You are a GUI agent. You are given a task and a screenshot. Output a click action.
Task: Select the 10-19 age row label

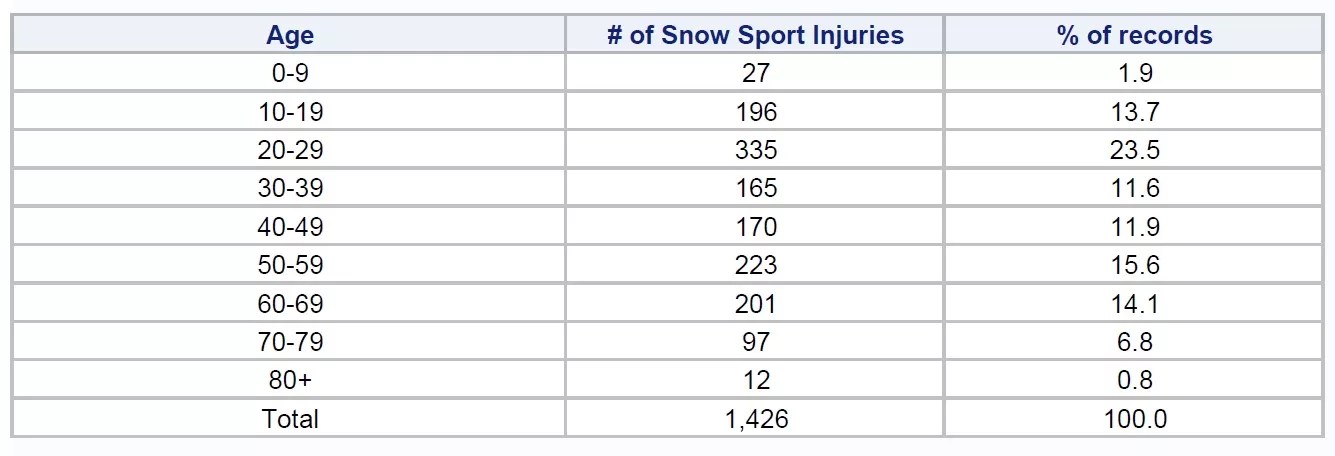click(290, 112)
